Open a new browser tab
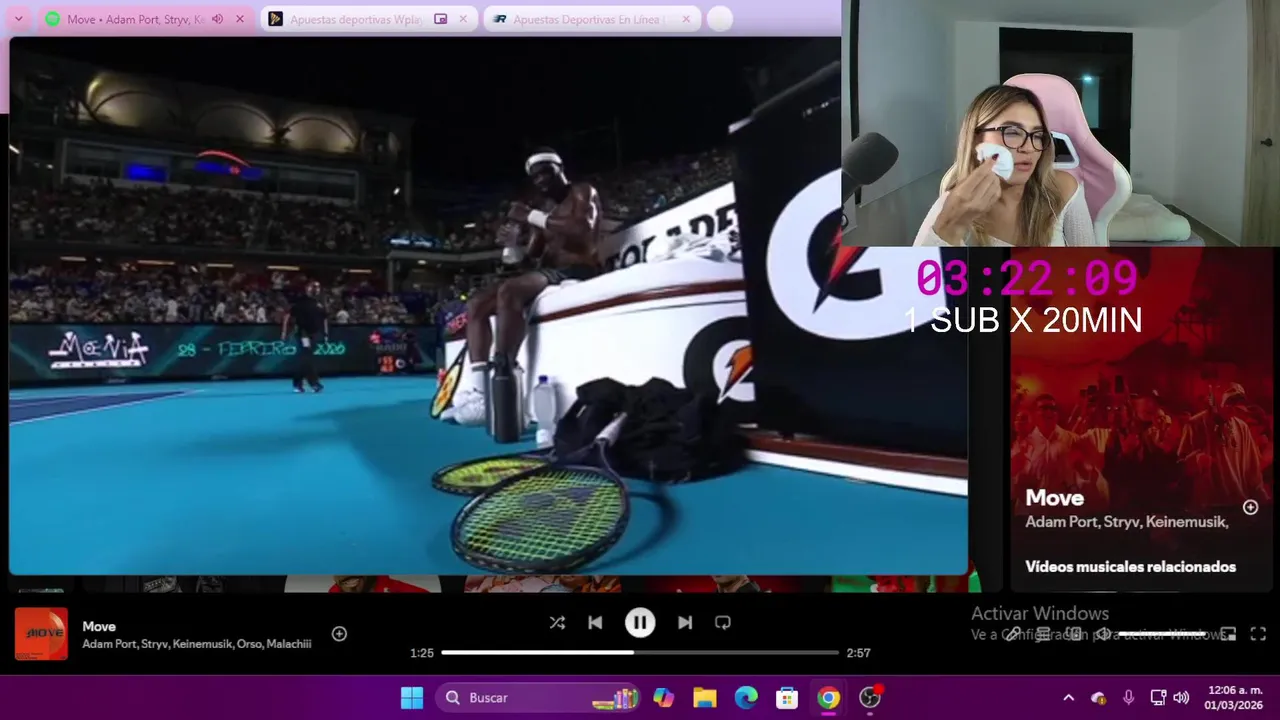1280x720 pixels. pyautogui.click(x=719, y=19)
